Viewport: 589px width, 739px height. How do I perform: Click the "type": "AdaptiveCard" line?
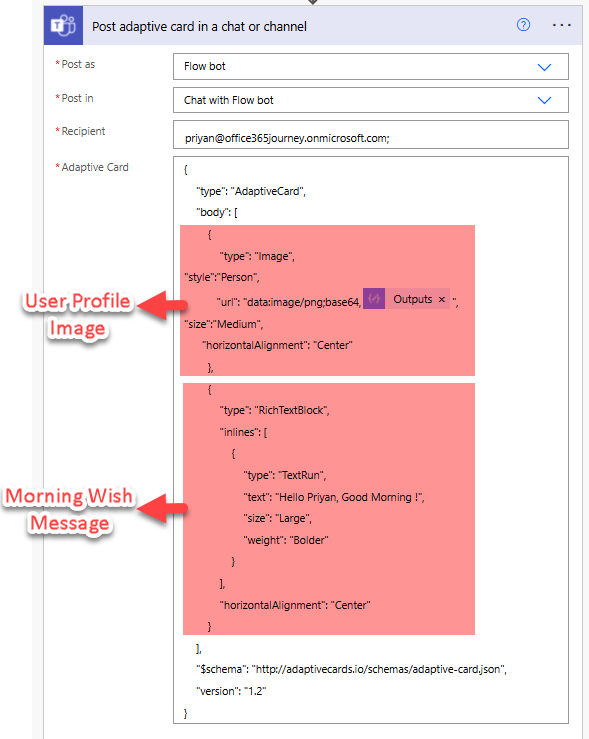[x=251, y=191]
